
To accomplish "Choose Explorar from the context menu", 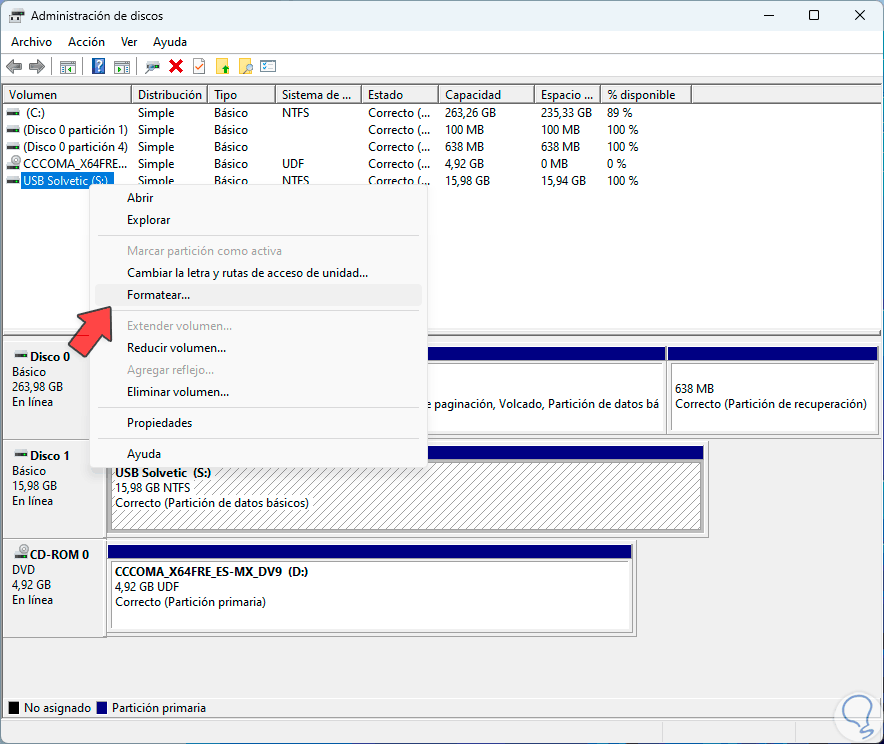I will coord(258,220).
